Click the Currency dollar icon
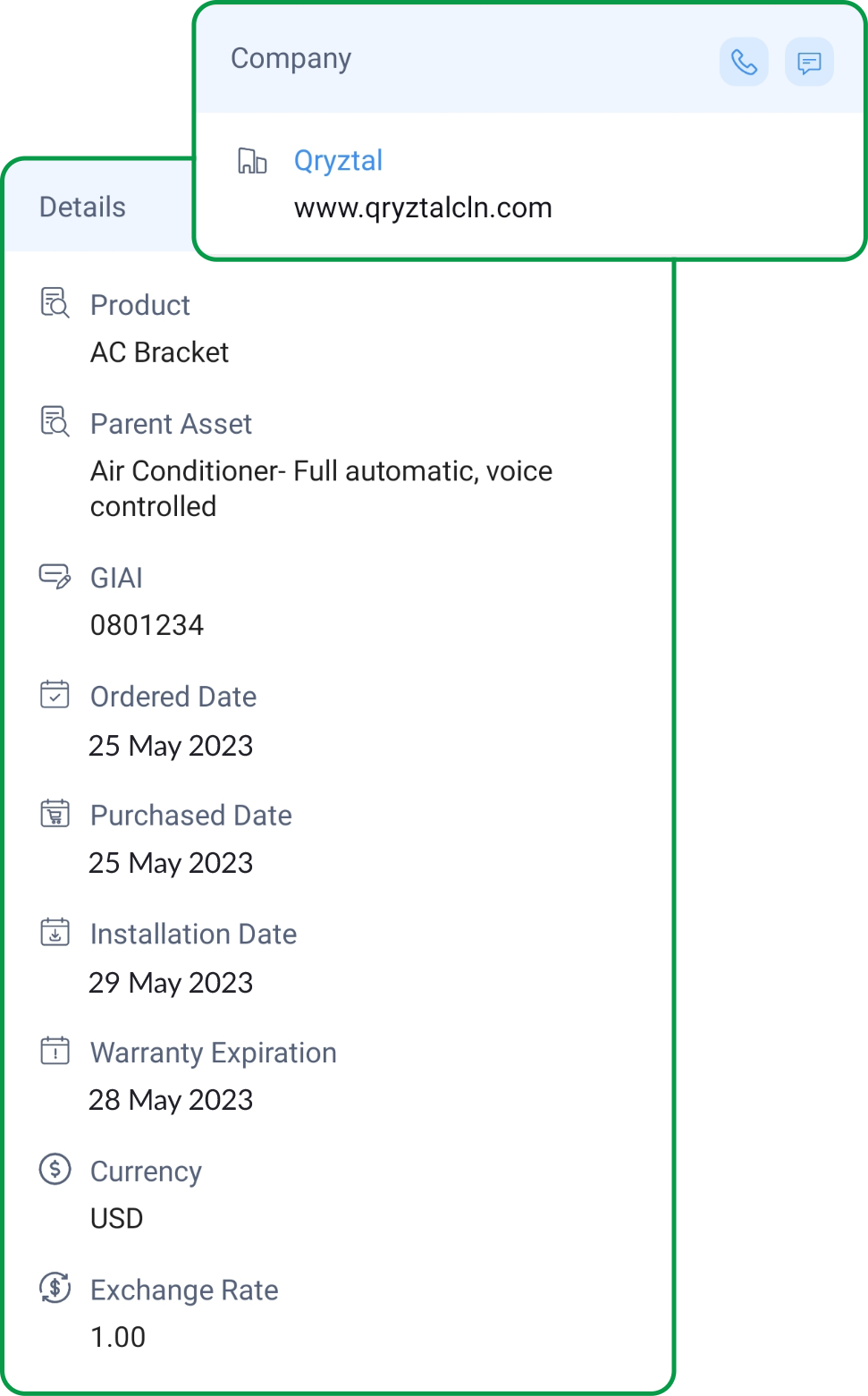Viewport: 868px width, 1396px height. pos(55,1169)
